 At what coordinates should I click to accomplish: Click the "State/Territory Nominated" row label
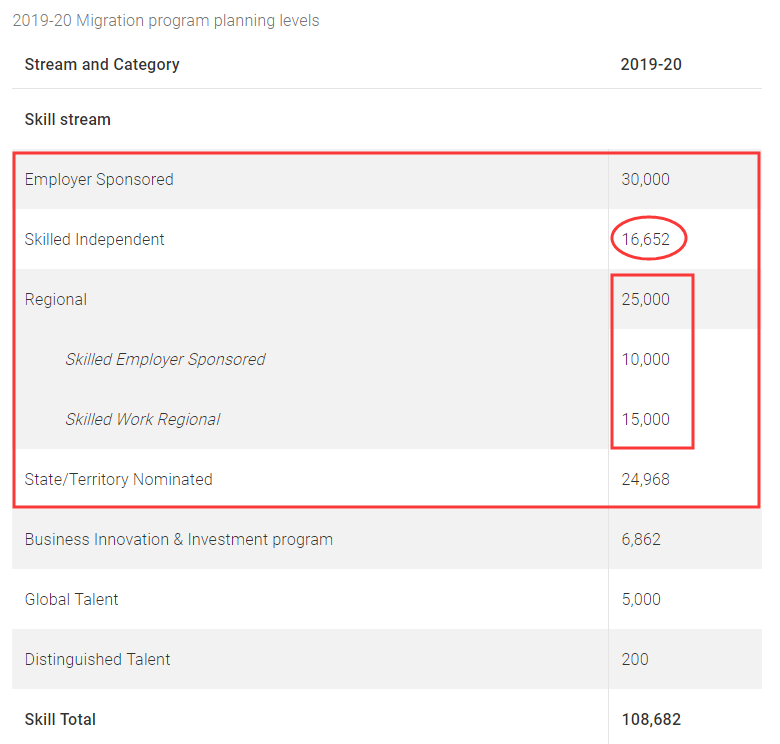click(119, 479)
